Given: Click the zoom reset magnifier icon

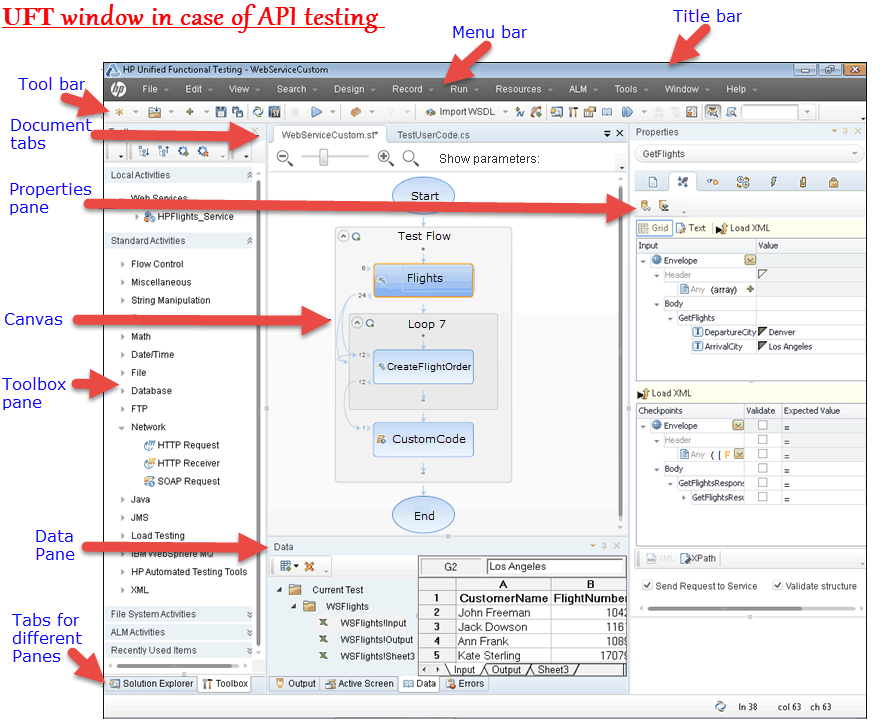Looking at the screenshot, I should (x=410, y=158).
